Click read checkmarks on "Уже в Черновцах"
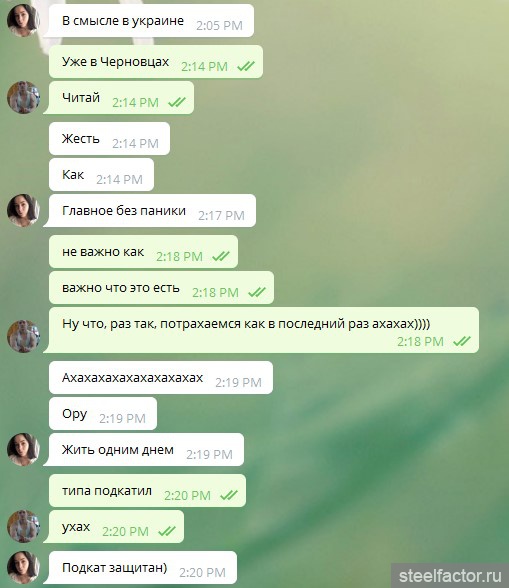This screenshot has height=588, width=509. 246,66
